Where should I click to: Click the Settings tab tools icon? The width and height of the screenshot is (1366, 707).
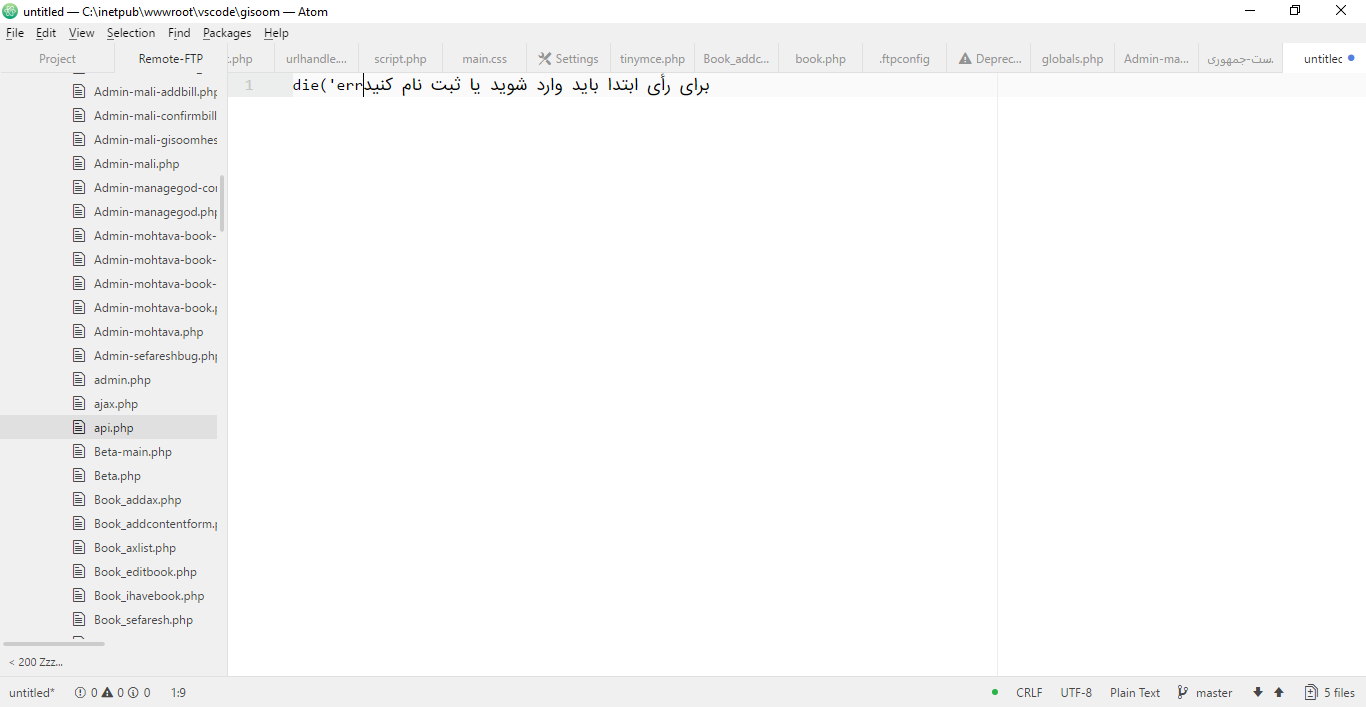coord(544,59)
